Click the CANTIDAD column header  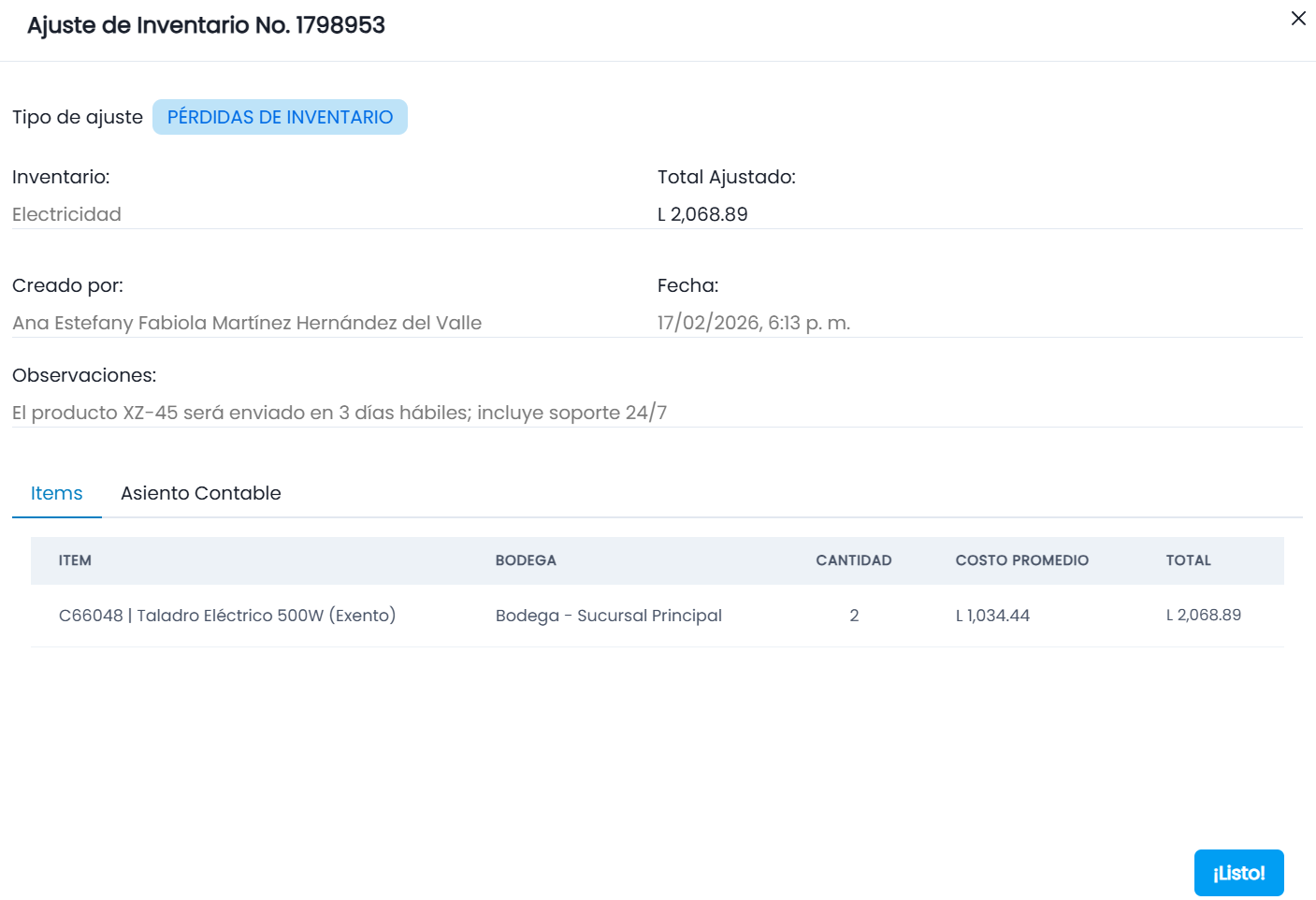coord(854,560)
